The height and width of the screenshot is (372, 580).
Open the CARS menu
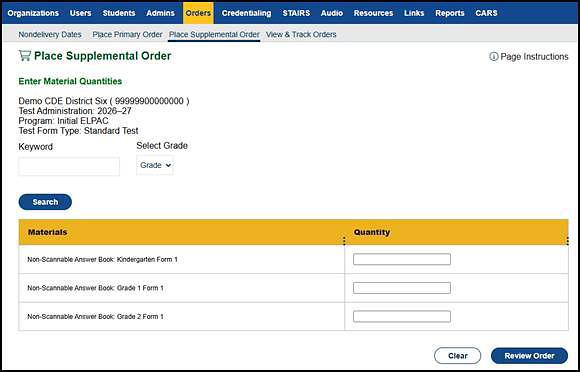486,13
